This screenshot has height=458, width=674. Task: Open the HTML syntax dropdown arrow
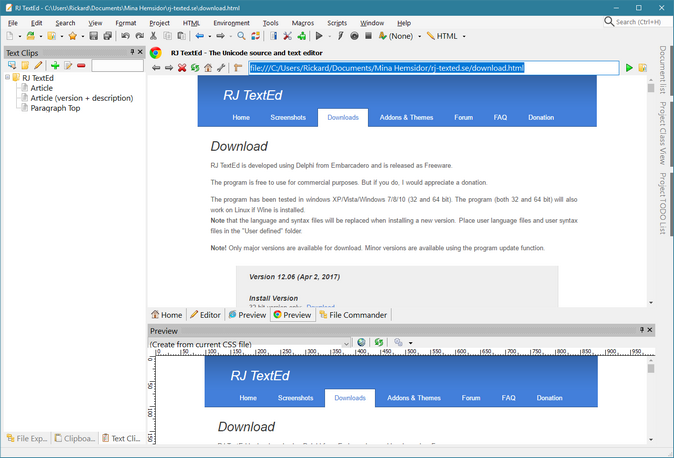(x=464, y=37)
